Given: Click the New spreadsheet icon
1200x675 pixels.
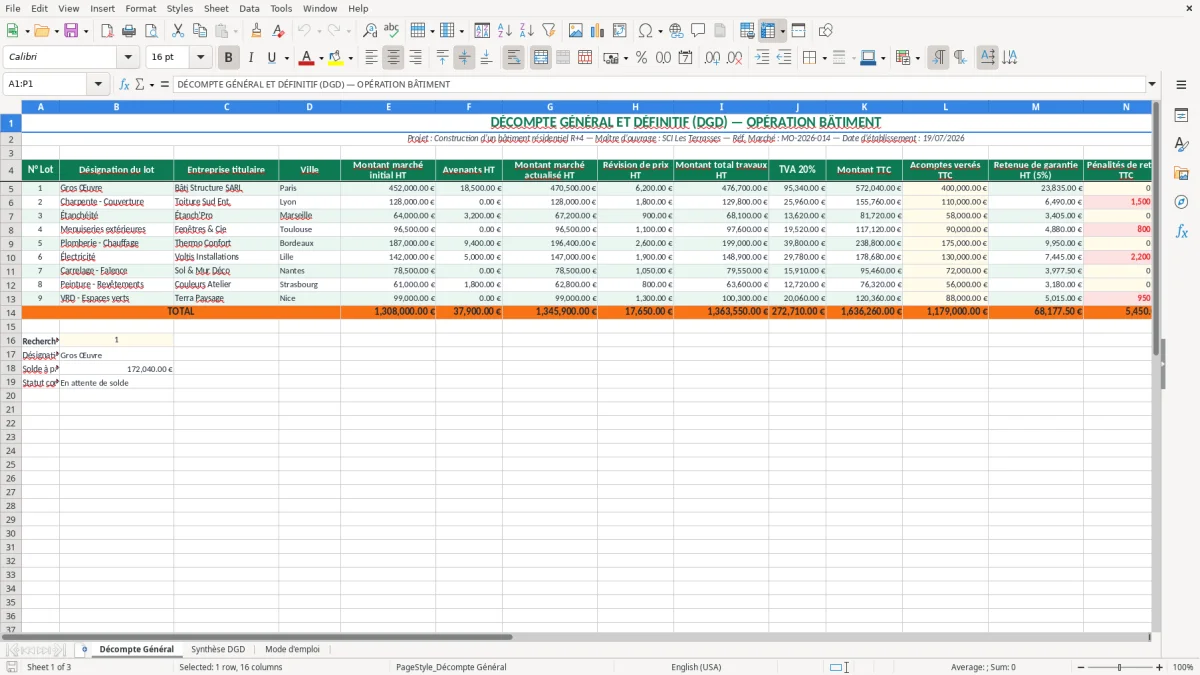Looking at the screenshot, I should 12,31.
